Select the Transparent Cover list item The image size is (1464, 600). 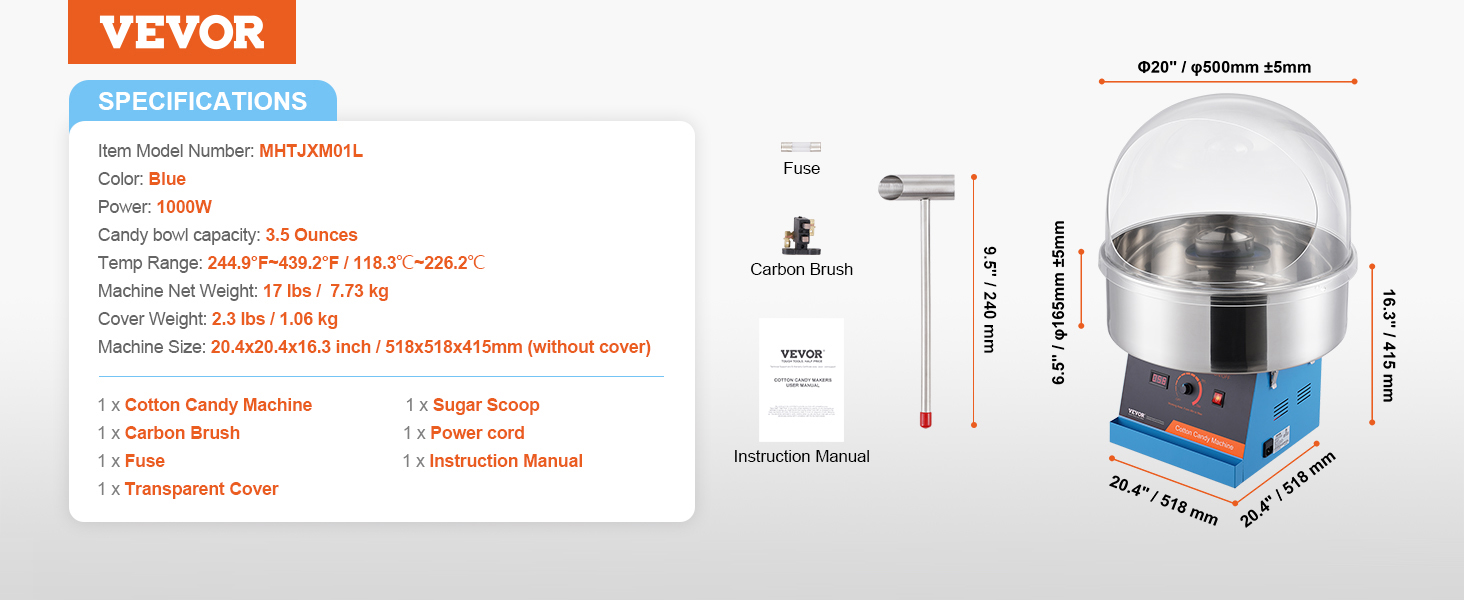(188, 489)
